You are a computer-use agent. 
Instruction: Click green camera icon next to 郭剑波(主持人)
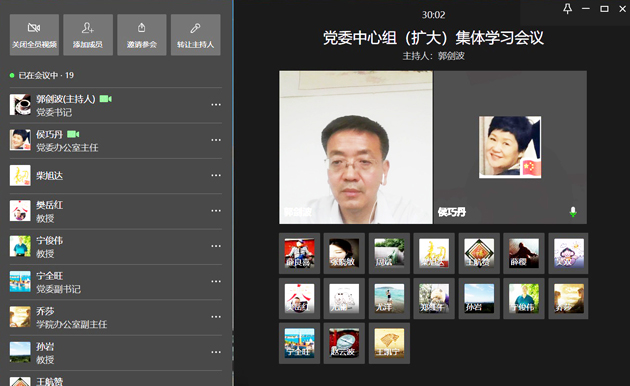tap(106, 99)
